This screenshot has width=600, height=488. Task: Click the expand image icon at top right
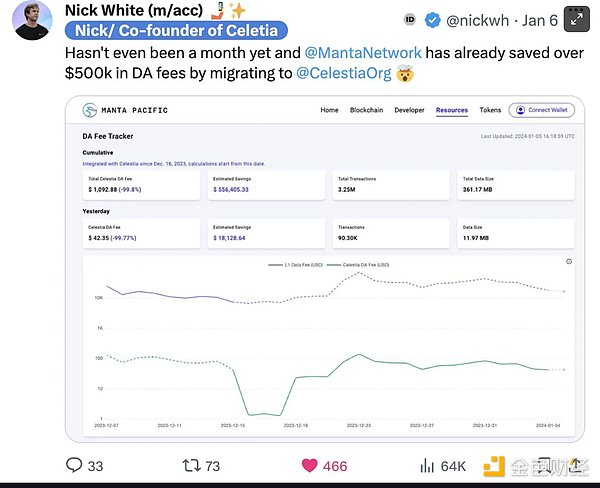coord(576,17)
